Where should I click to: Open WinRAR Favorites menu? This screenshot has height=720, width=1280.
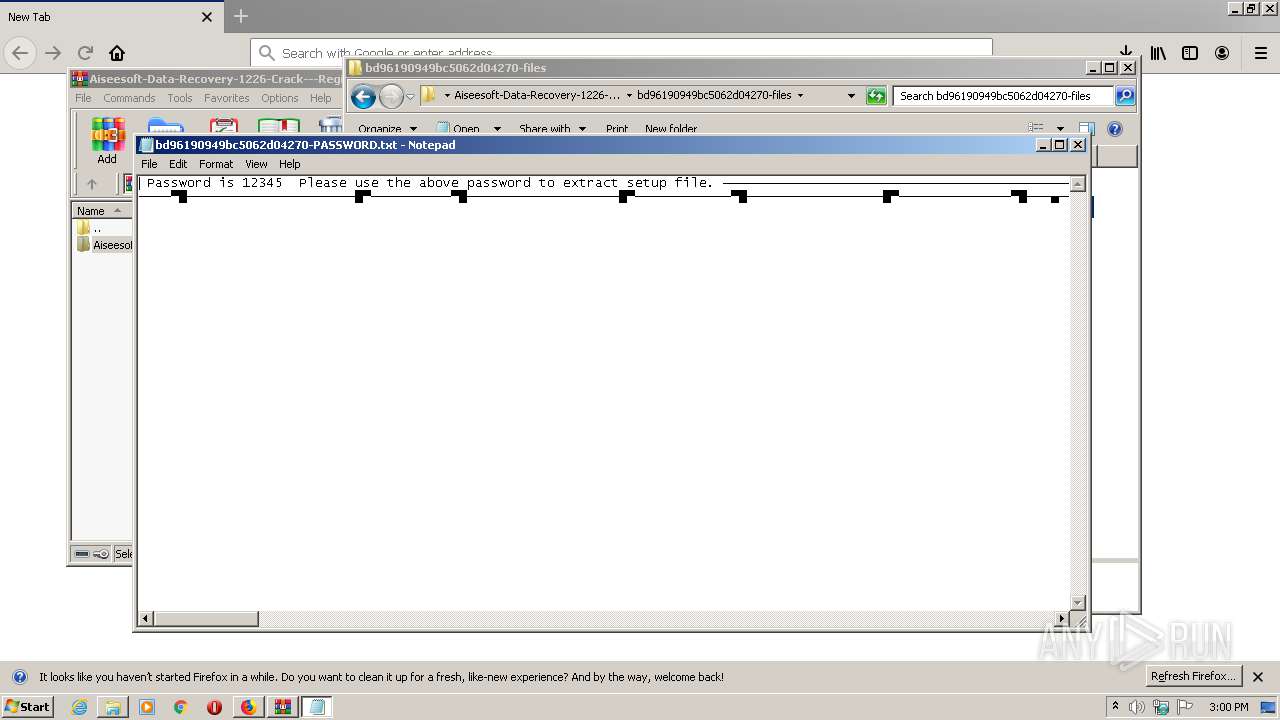pyautogui.click(x=227, y=98)
